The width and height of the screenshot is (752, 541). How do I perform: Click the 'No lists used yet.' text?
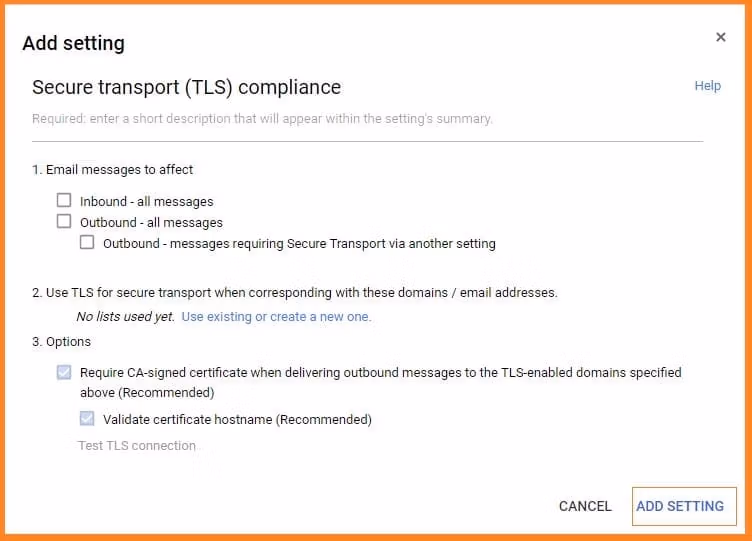[x=125, y=317]
